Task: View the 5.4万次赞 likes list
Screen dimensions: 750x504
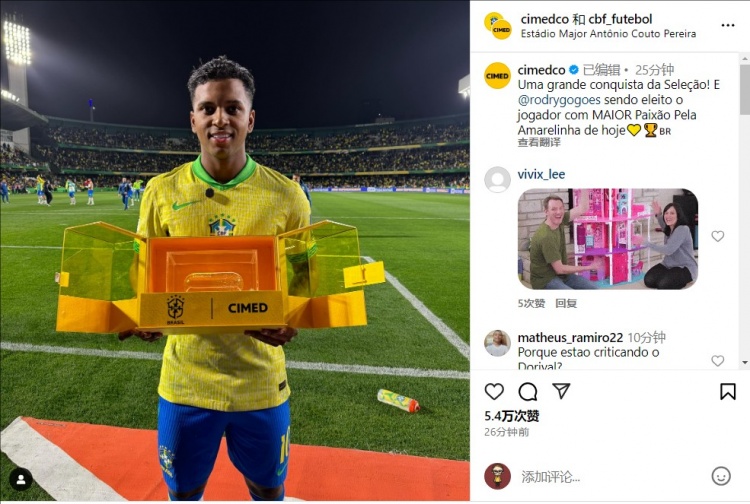Action: pyautogui.click(x=512, y=416)
